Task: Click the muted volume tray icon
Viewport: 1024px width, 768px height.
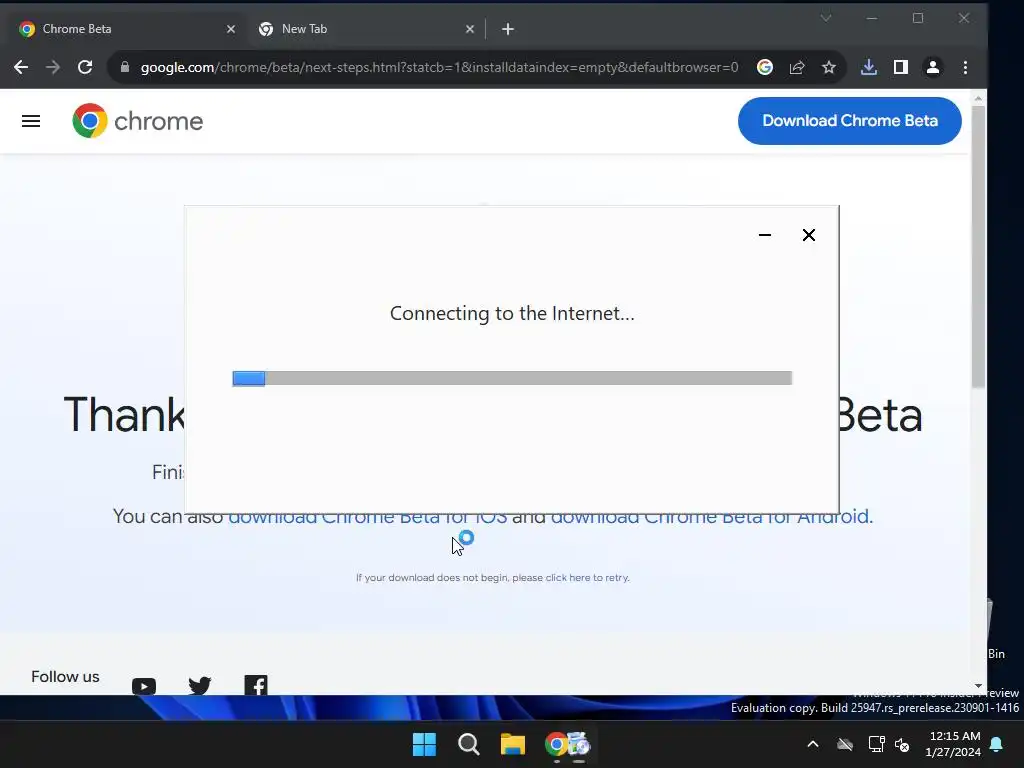Action: click(903, 744)
